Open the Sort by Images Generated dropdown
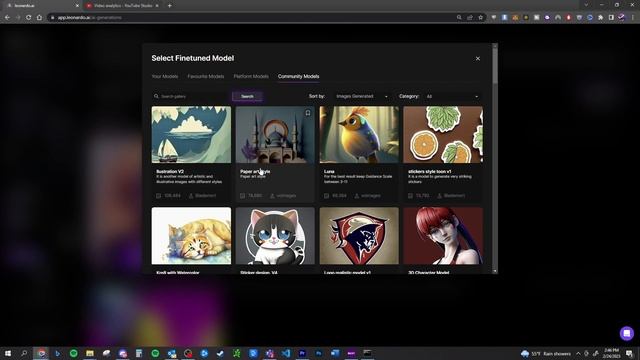This screenshot has width=640, height=360. 362,96
